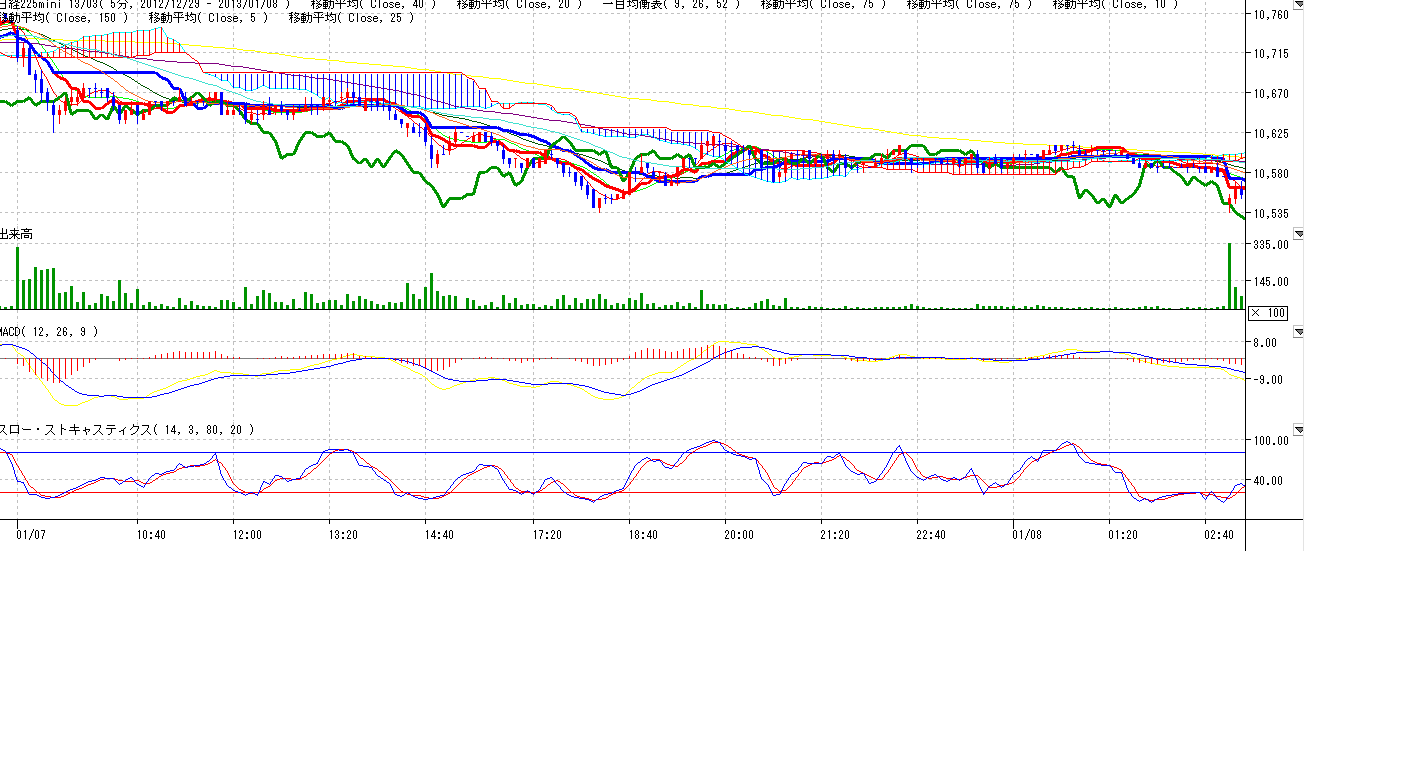Select the 移動平均(Close, 25) indicator label
Image resolution: width=1426 pixels, height=768 pixels.
coord(350,17)
